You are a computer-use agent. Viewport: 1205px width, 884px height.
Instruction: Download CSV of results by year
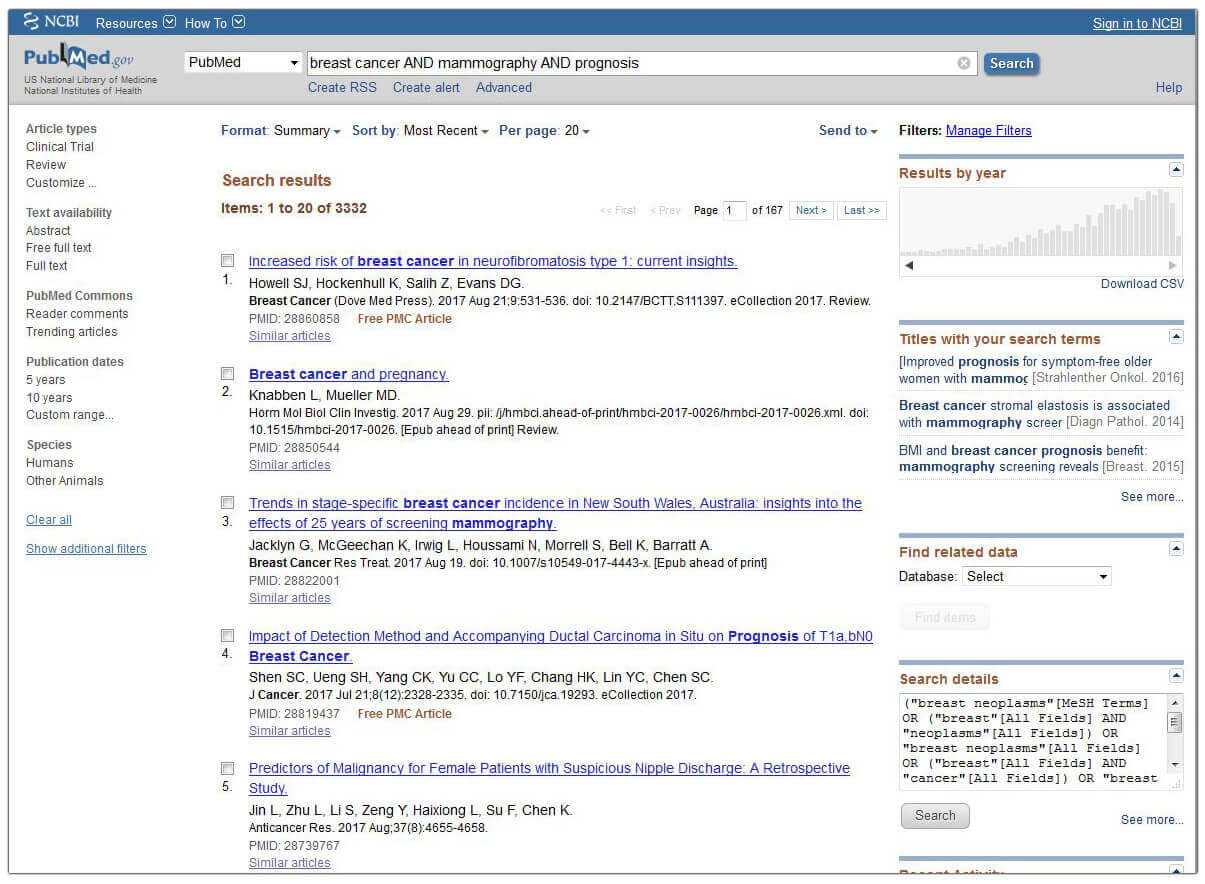click(1142, 284)
